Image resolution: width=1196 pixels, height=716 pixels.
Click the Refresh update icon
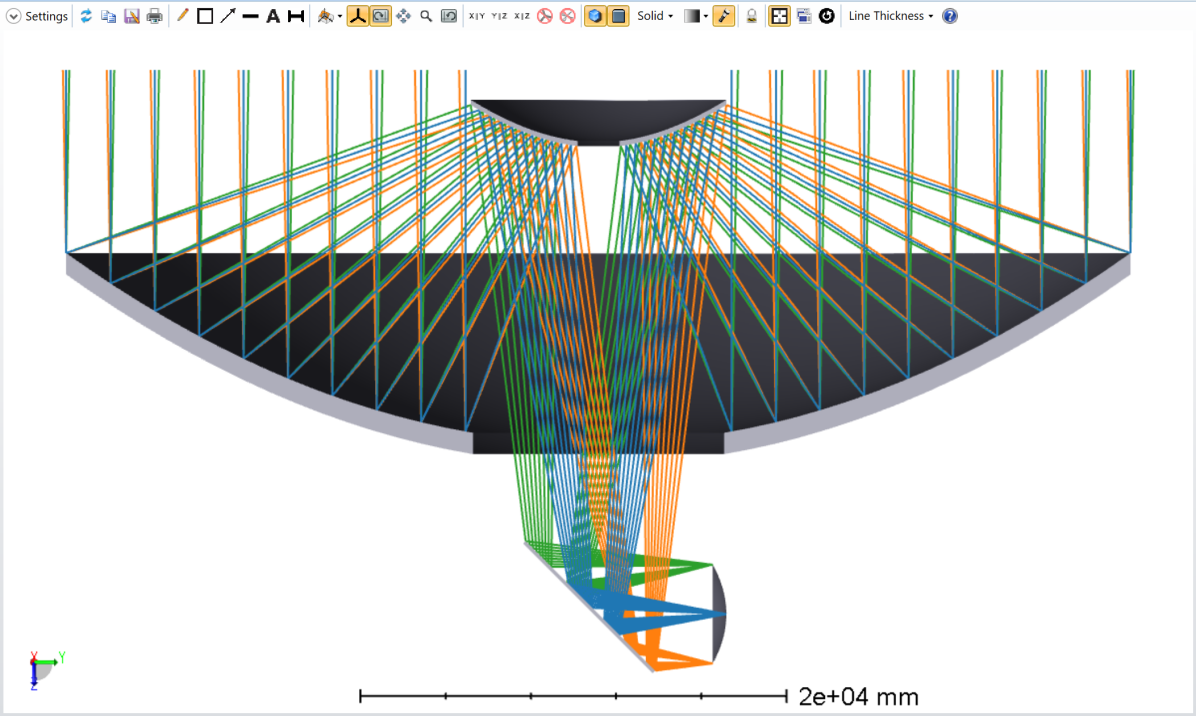tap(86, 16)
